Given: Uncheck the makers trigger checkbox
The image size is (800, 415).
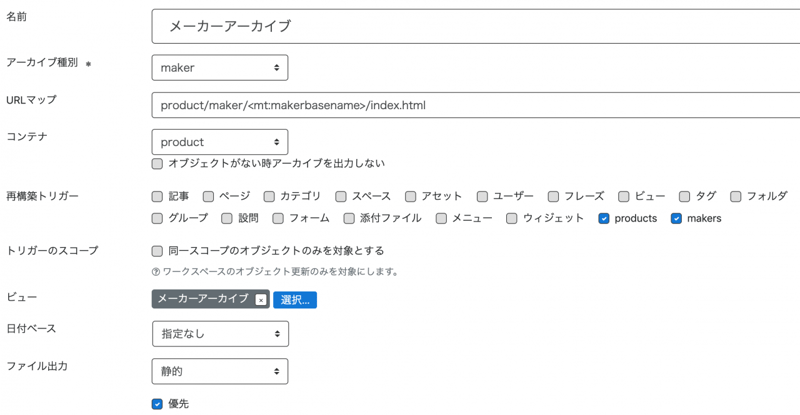Looking at the screenshot, I should coord(677,218).
